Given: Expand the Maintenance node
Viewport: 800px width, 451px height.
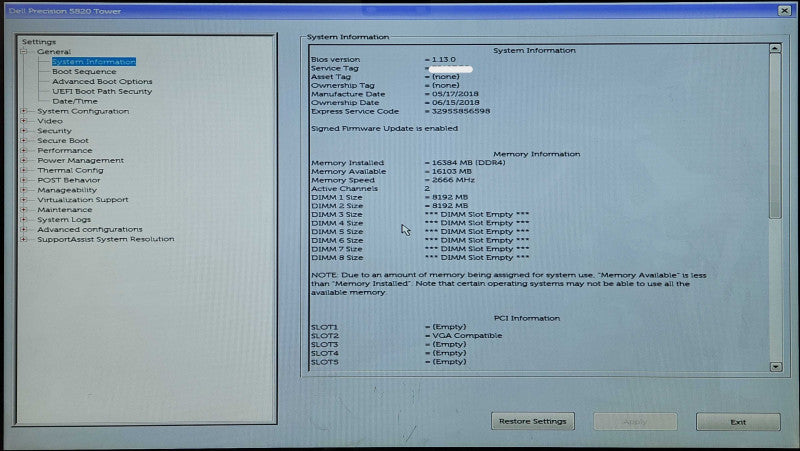Looking at the screenshot, I should [x=23, y=210].
